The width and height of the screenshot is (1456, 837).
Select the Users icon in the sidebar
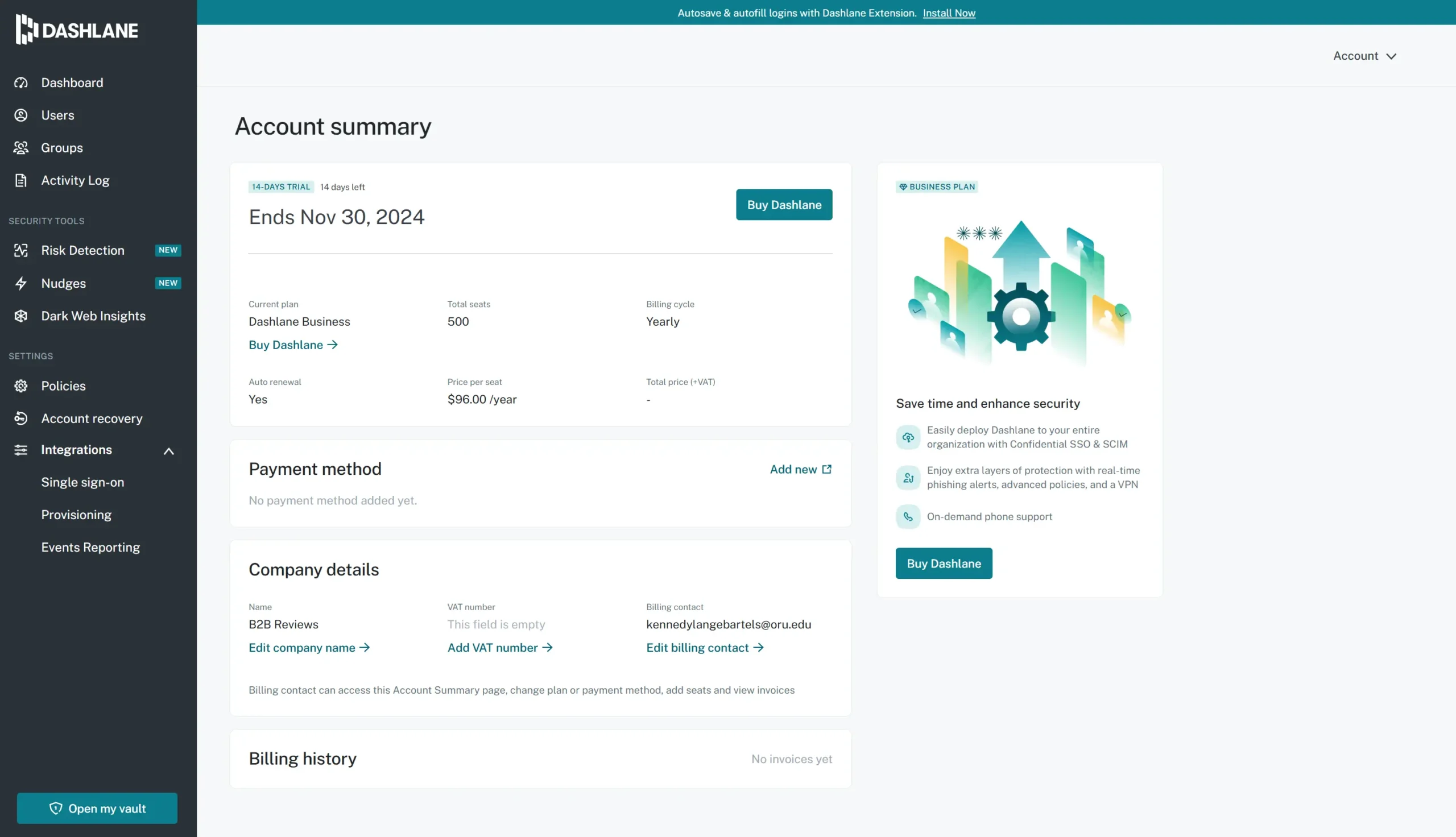pyautogui.click(x=20, y=115)
